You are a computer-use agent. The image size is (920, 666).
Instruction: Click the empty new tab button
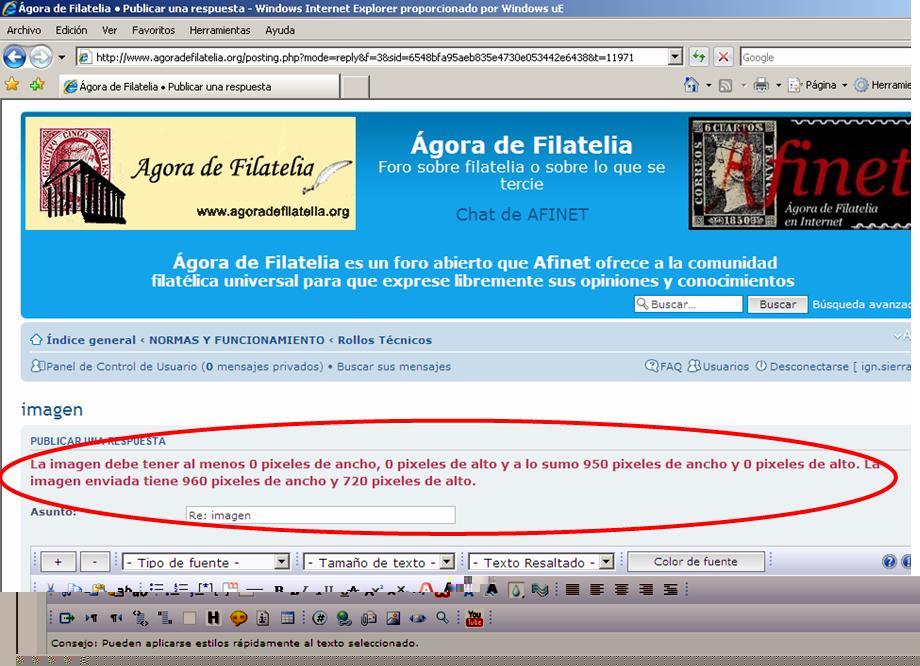pyautogui.click(x=355, y=87)
